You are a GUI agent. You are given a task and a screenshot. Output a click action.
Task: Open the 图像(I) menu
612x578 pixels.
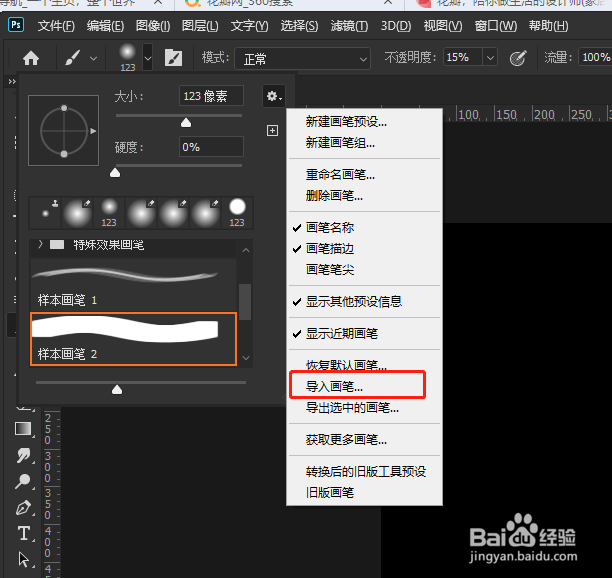[153, 26]
